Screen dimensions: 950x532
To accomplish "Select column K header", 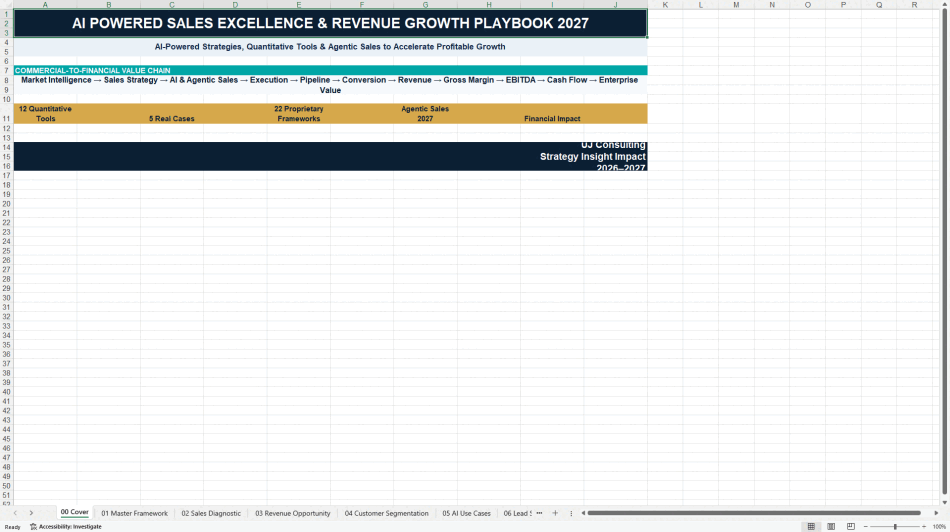I will click(665, 5).
